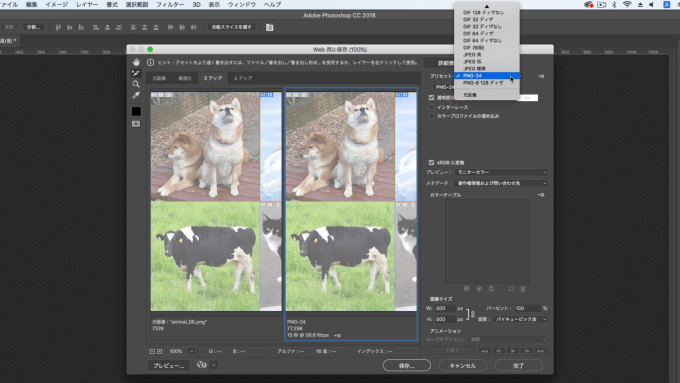Click the width W input field

(x=445, y=308)
